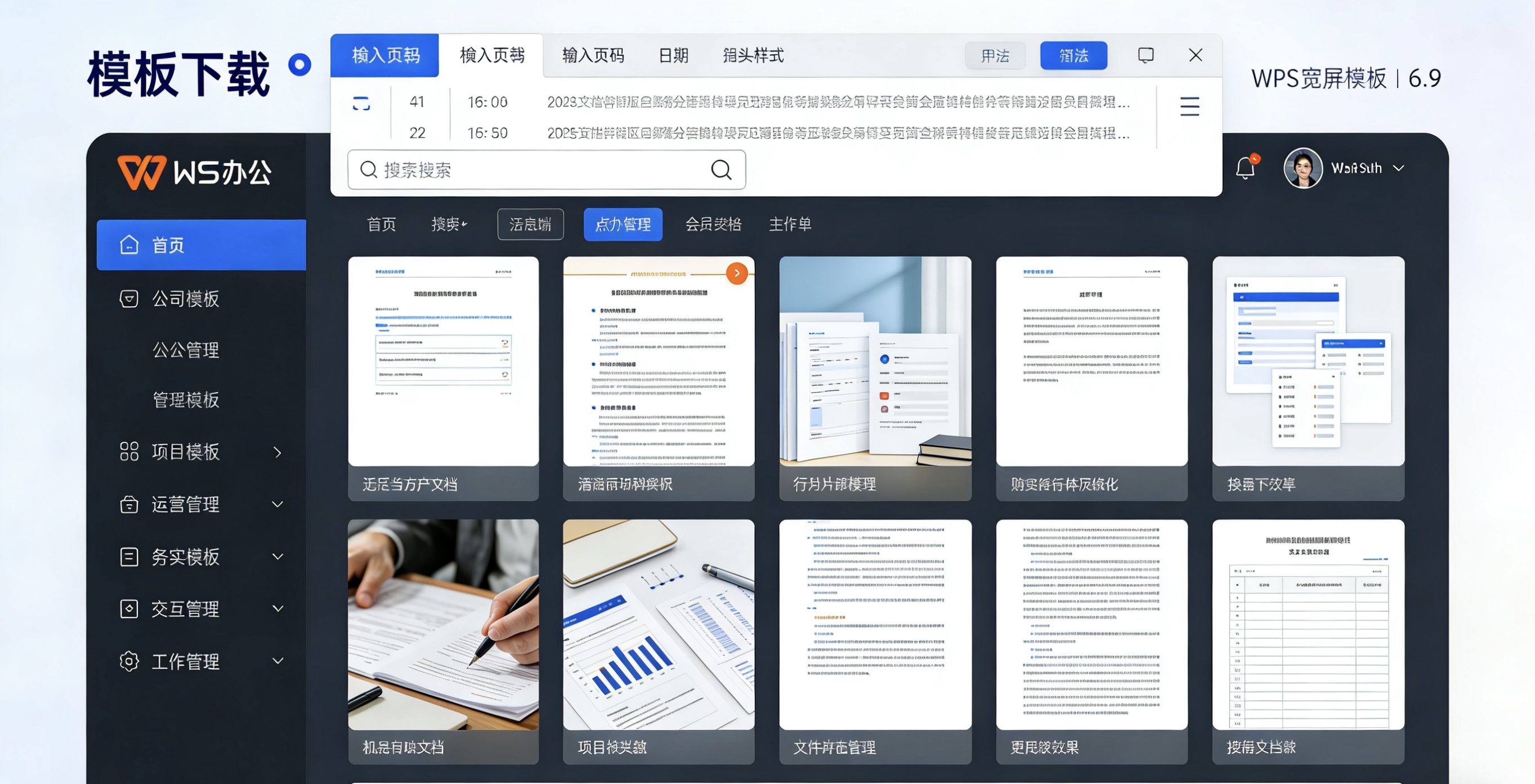This screenshot has height=784, width=1535.
Task: Select the 公司模板 sidebar icon
Action: 129,298
